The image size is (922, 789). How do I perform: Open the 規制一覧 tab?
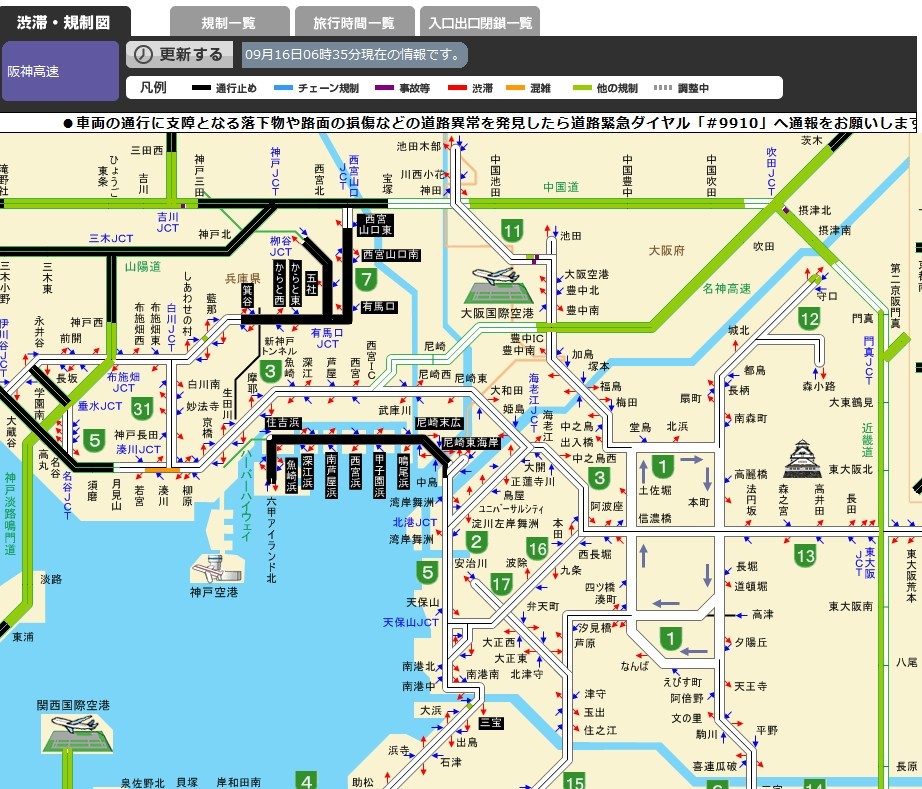tap(228, 22)
